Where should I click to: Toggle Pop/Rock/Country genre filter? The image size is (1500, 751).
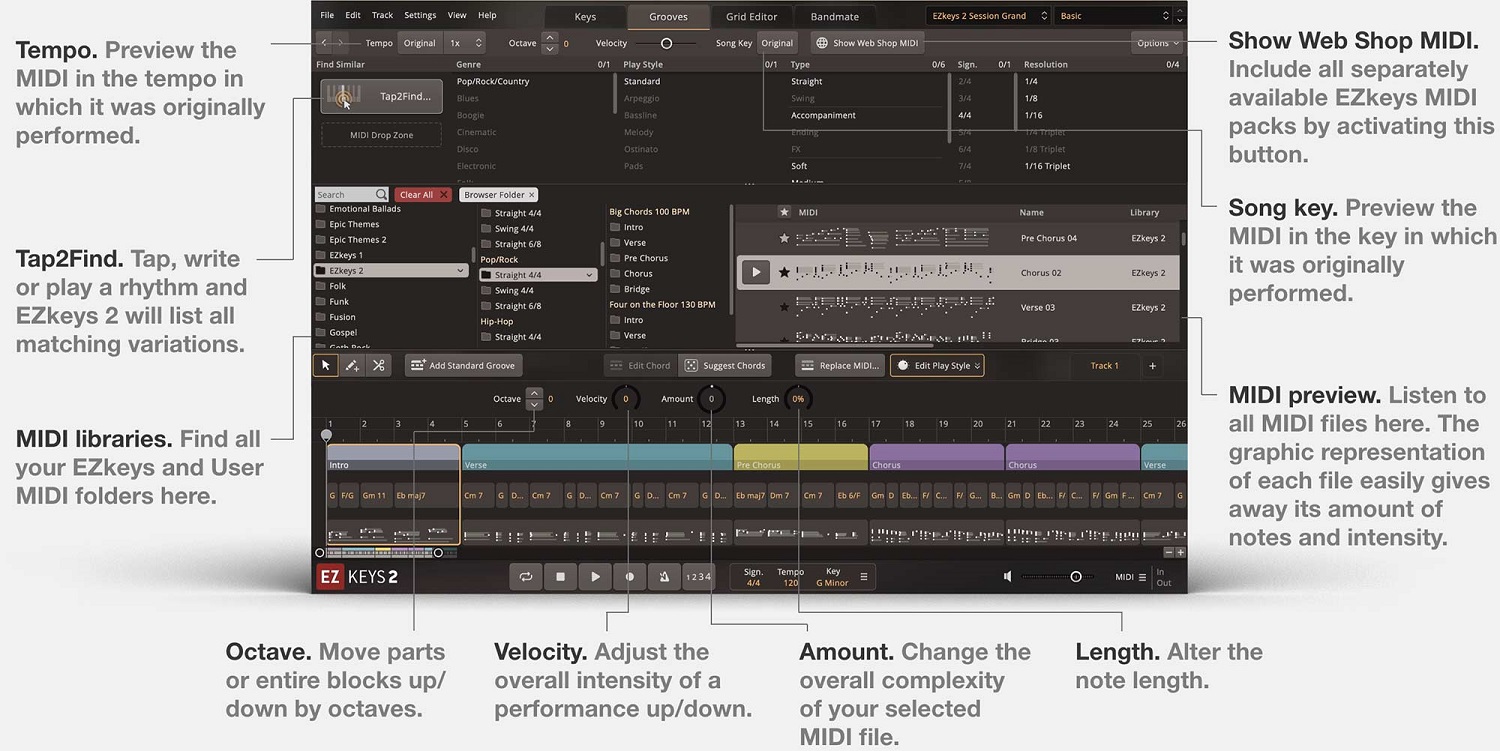point(493,81)
